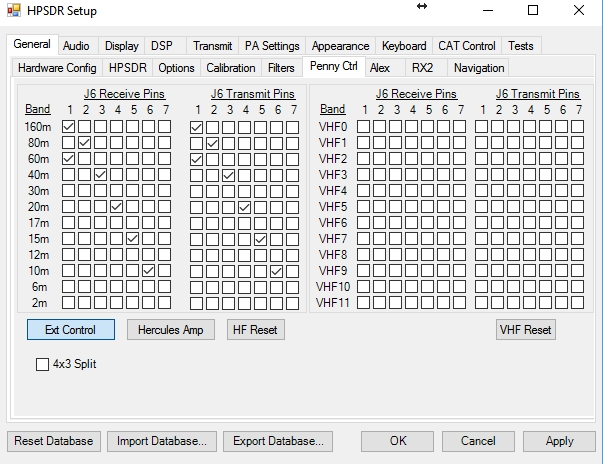
Task: Uncheck 15m J6 Transmit pin 5
Action: (x=261, y=239)
